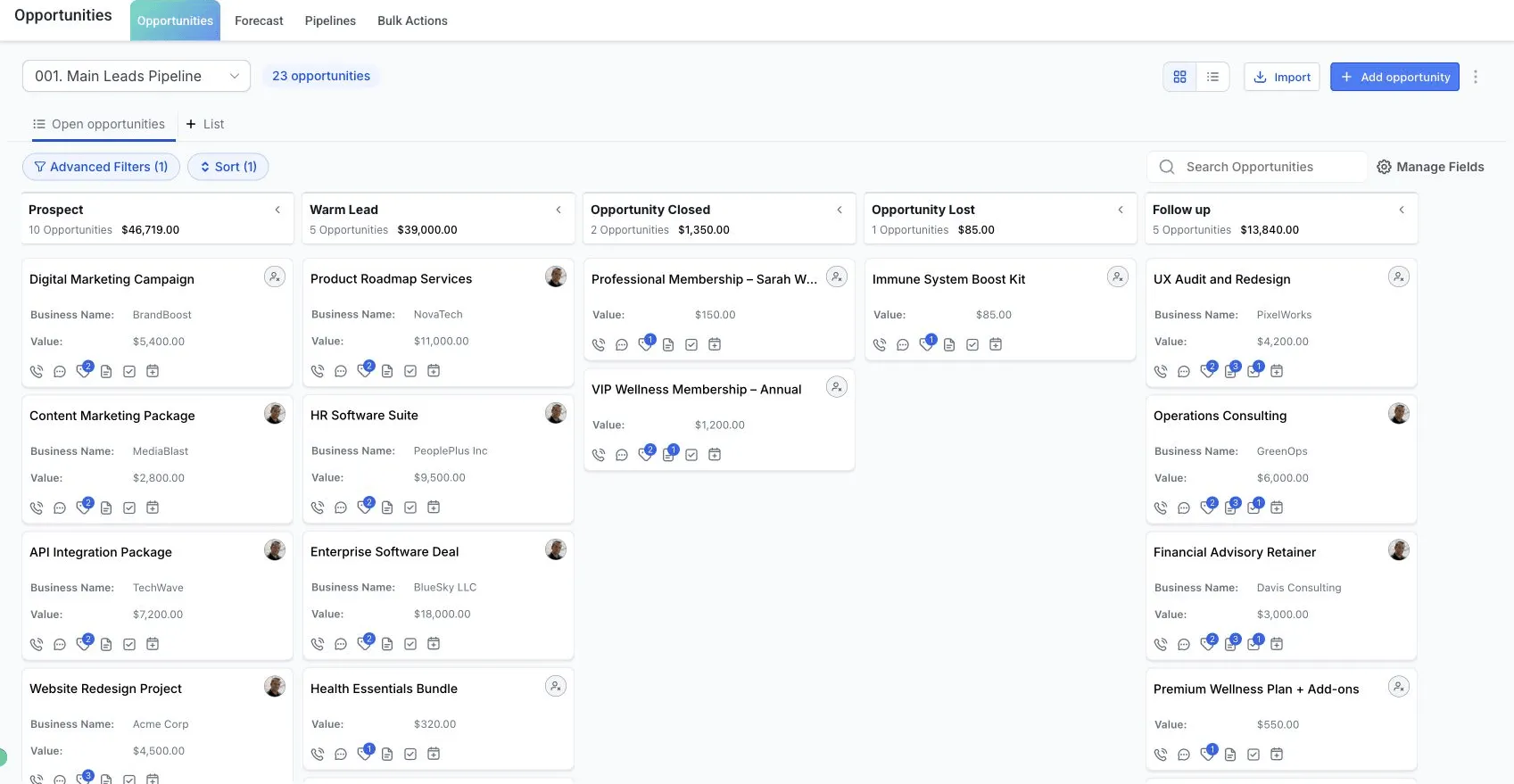Switch to list view layout
Viewport: 1514px width, 784px height.
(x=1212, y=77)
